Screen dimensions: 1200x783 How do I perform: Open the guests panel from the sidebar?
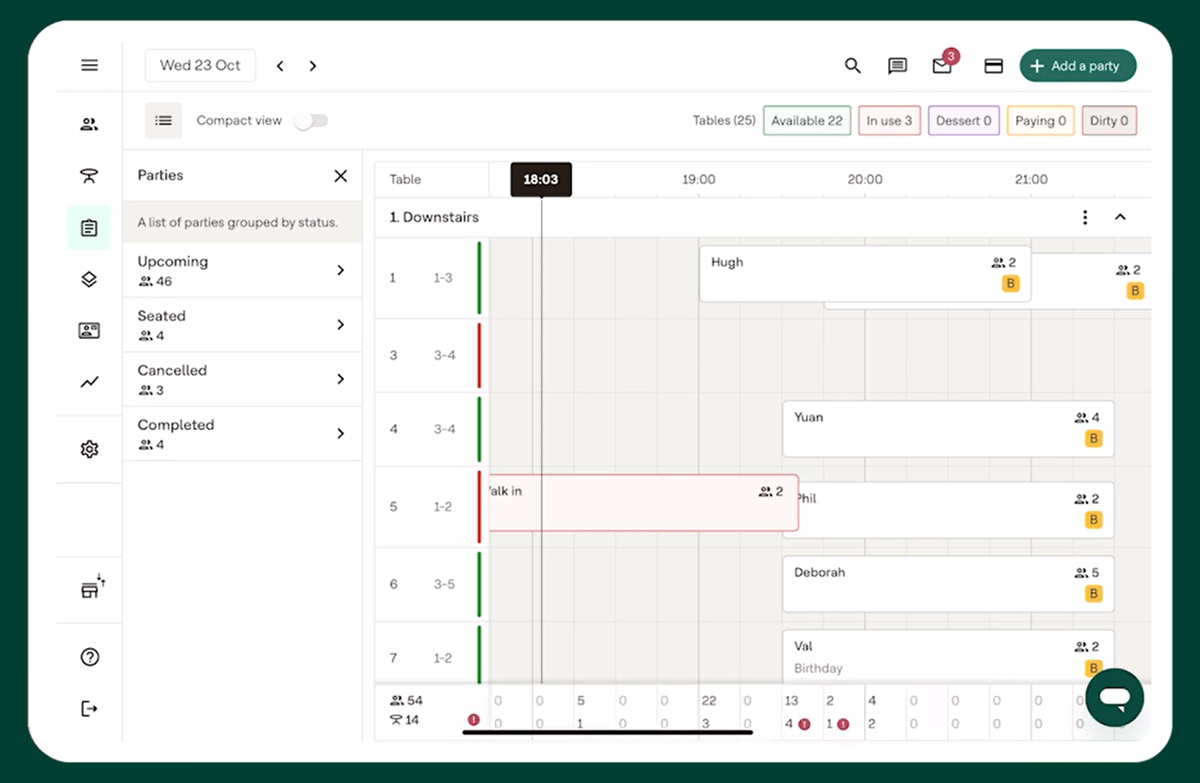coord(89,122)
